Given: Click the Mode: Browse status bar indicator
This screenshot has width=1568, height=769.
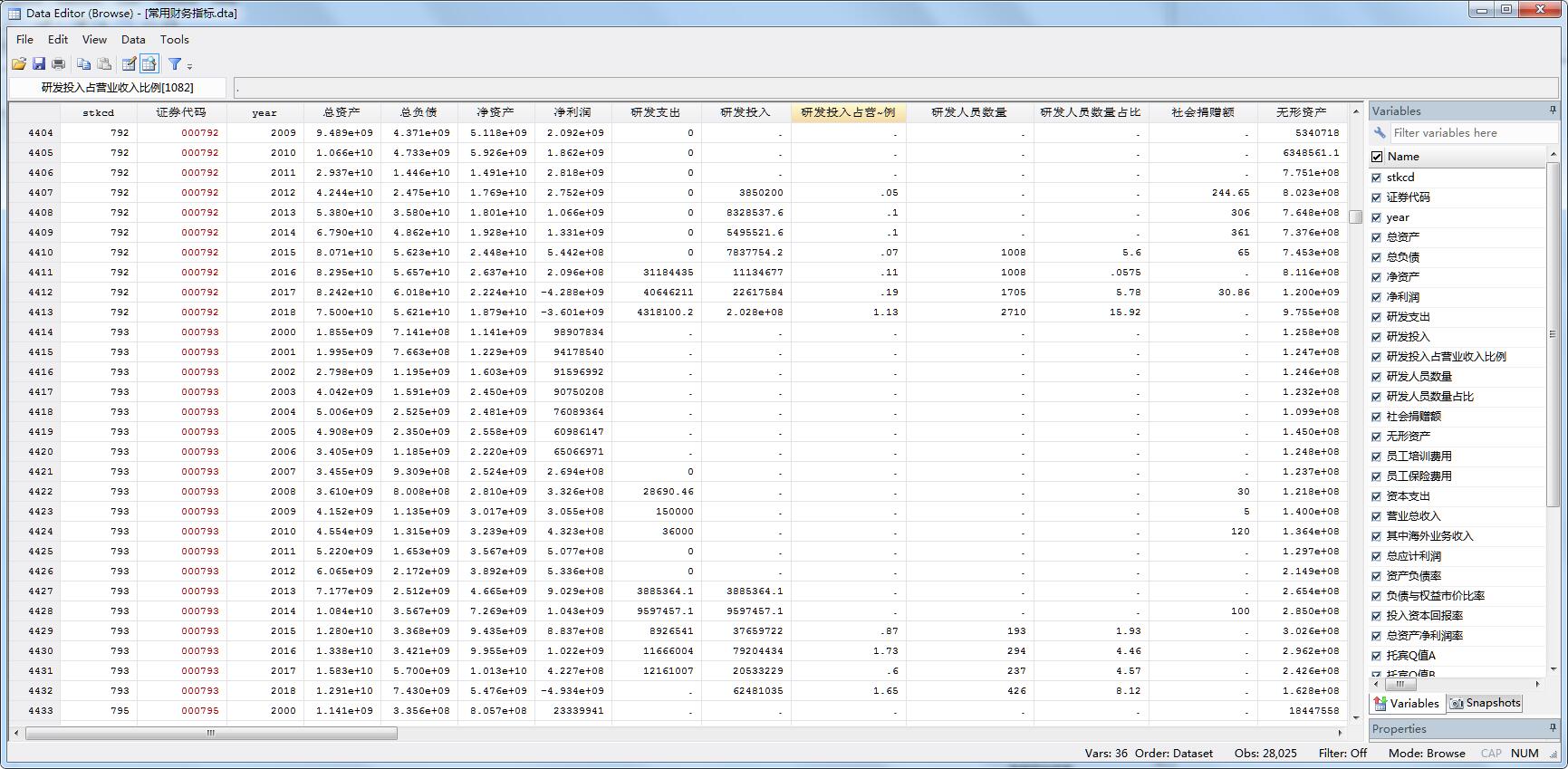Looking at the screenshot, I should click(x=1427, y=753).
